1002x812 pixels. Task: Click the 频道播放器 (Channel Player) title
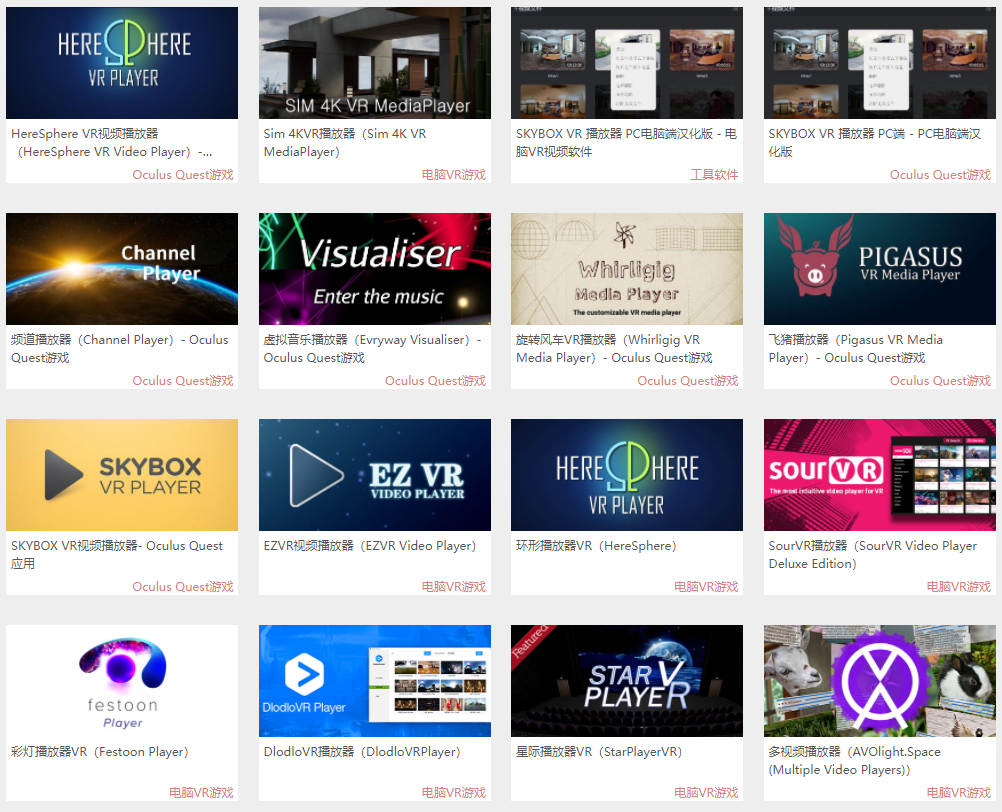click(x=119, y=348)
